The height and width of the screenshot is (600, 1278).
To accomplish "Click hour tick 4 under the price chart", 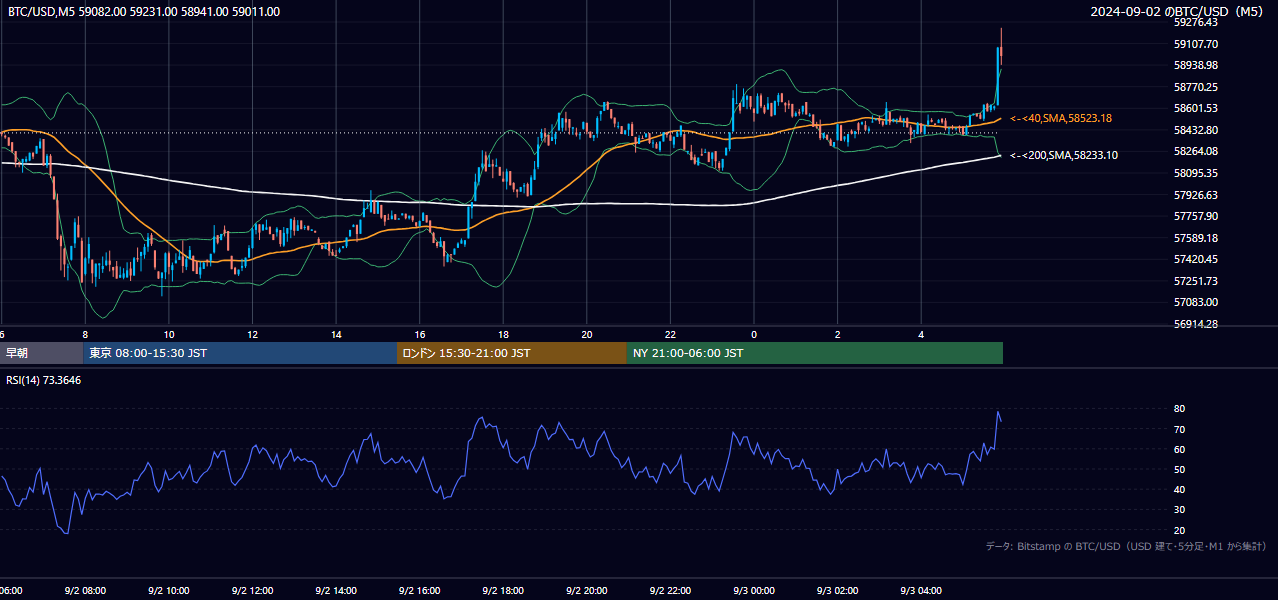I will tap(921, 334).
